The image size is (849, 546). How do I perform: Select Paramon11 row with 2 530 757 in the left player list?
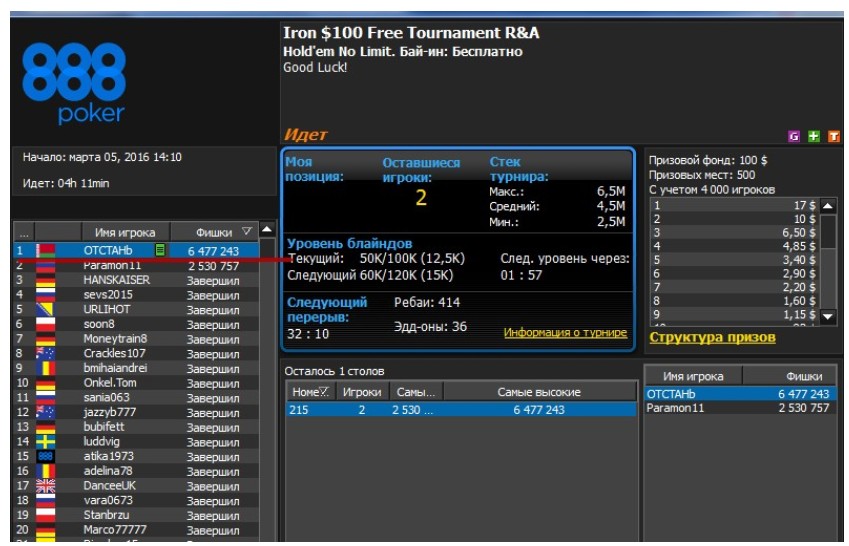tap(136, 266)
